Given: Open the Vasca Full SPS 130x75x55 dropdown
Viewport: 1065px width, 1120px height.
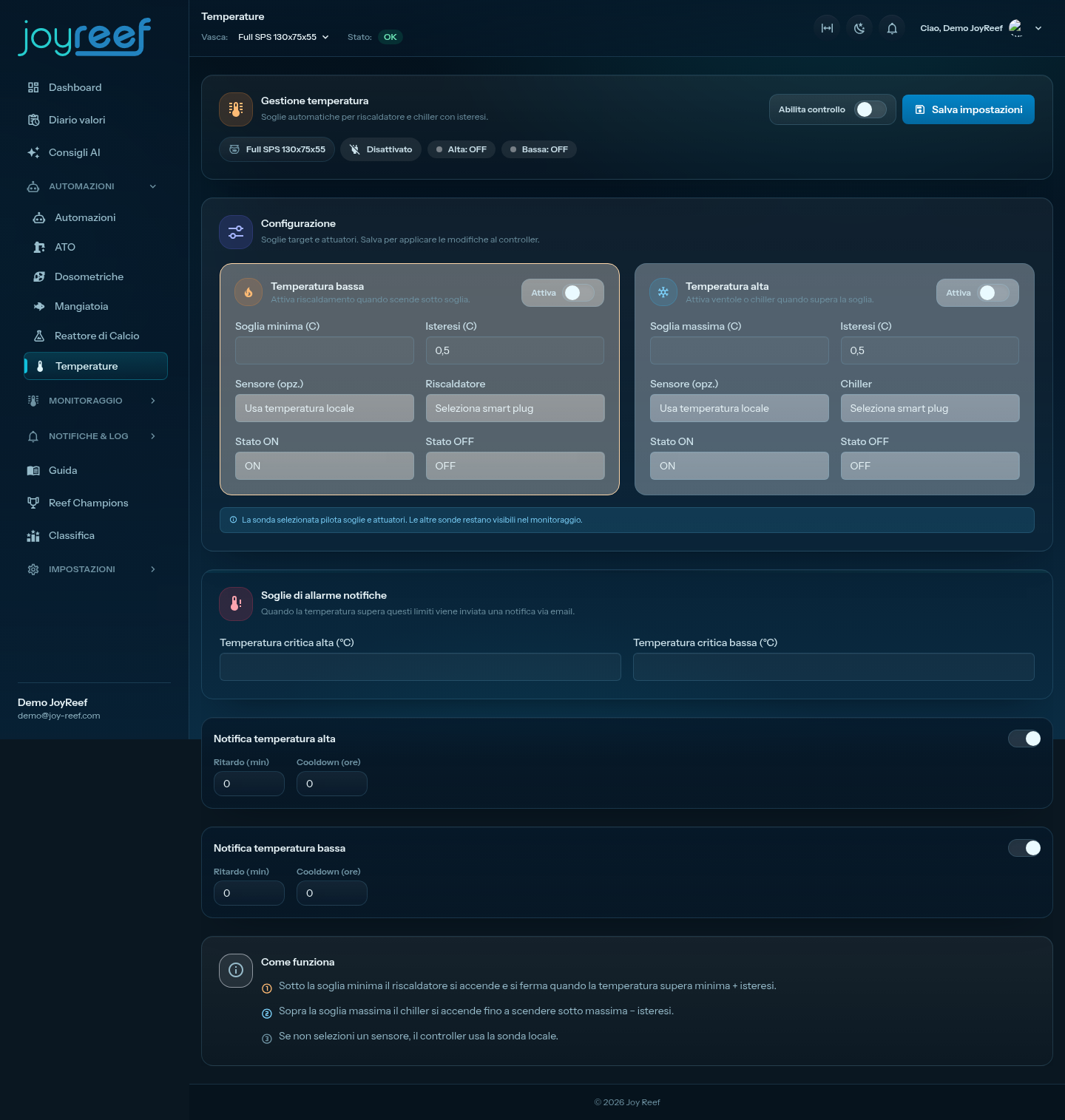Looking at the screenshot, I should click(283, 37).
